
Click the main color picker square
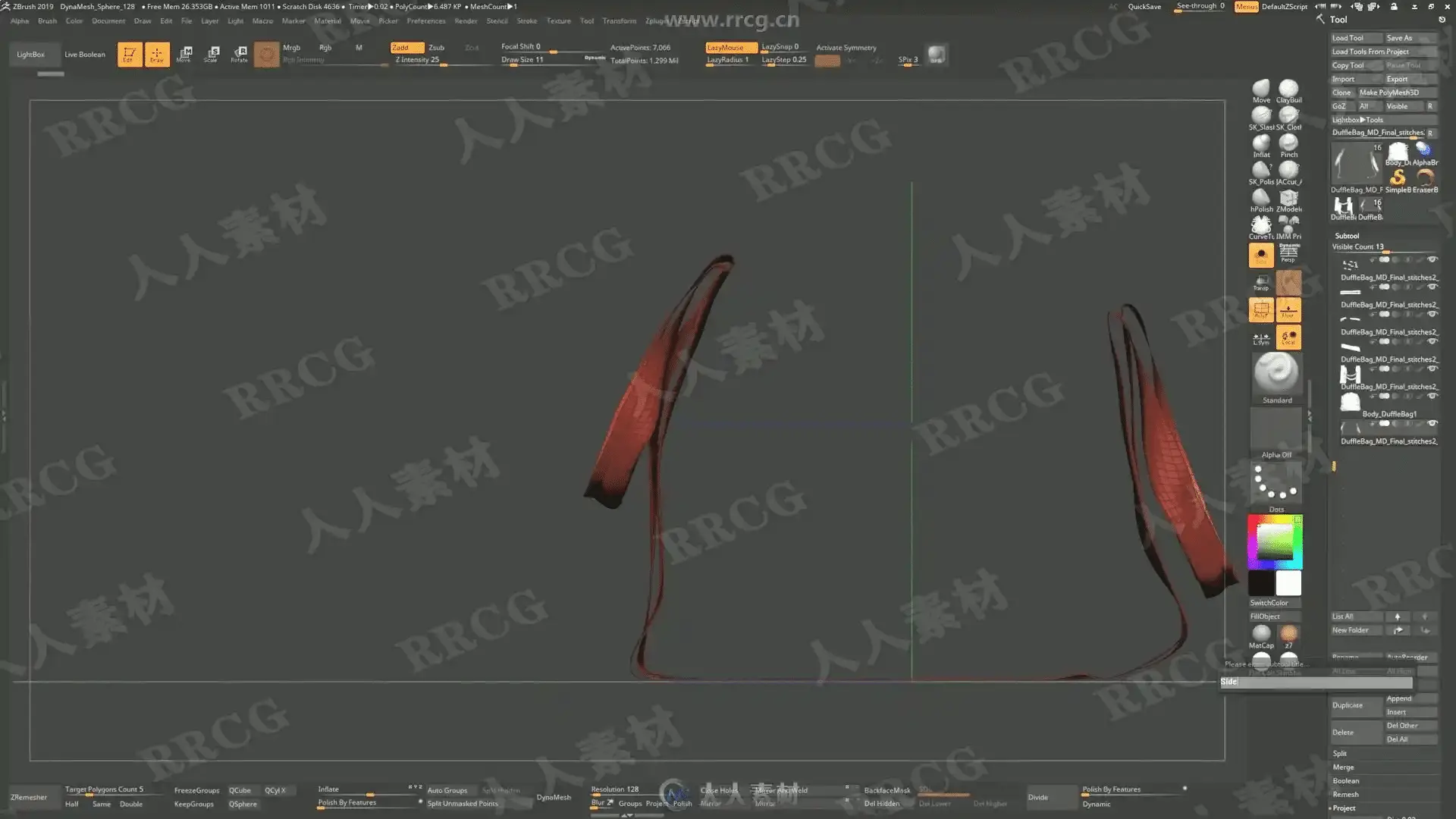click(1275, 541)
